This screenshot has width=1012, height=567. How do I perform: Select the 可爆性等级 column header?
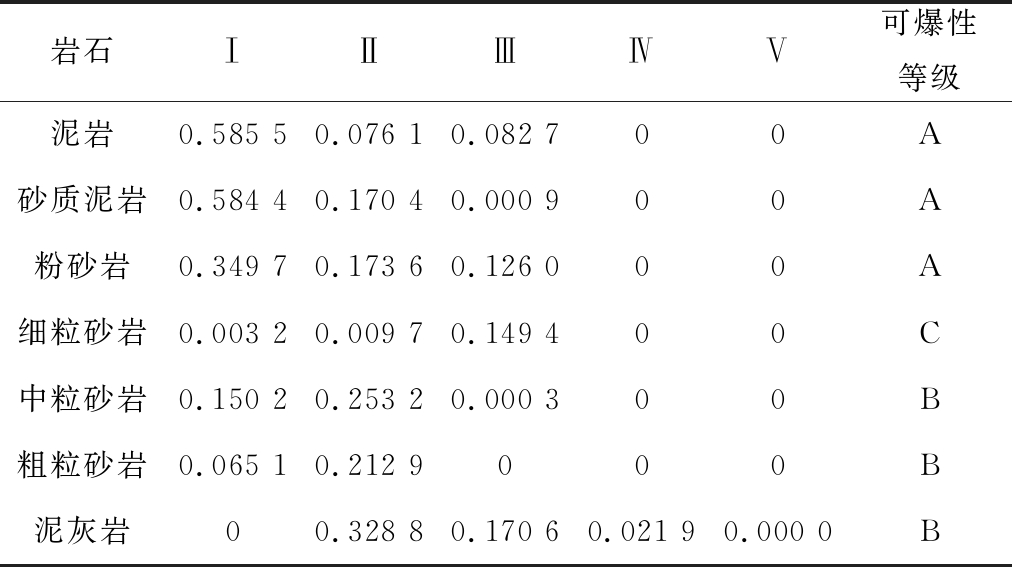929,52
